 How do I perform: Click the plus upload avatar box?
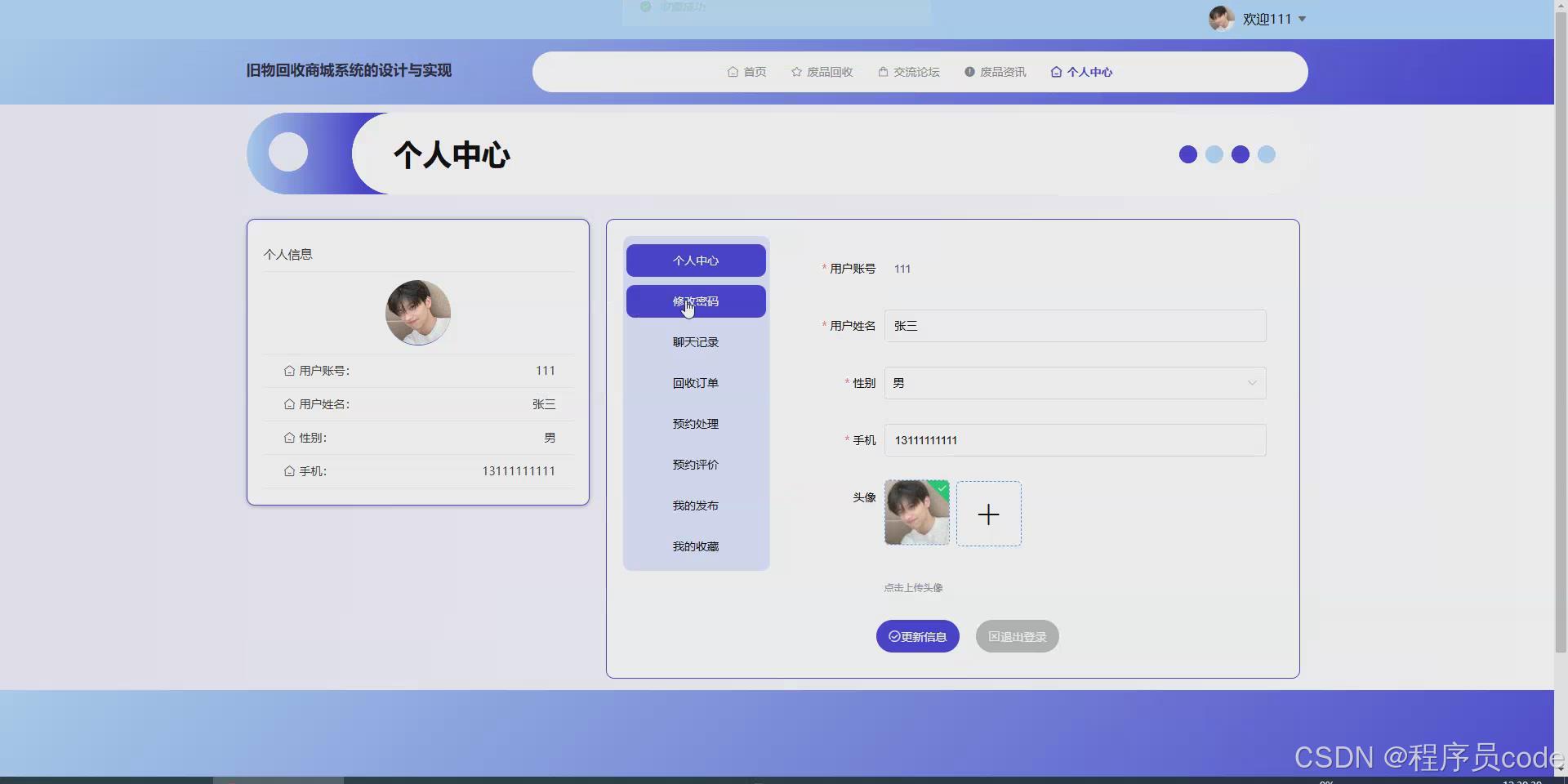click(989, 514)
